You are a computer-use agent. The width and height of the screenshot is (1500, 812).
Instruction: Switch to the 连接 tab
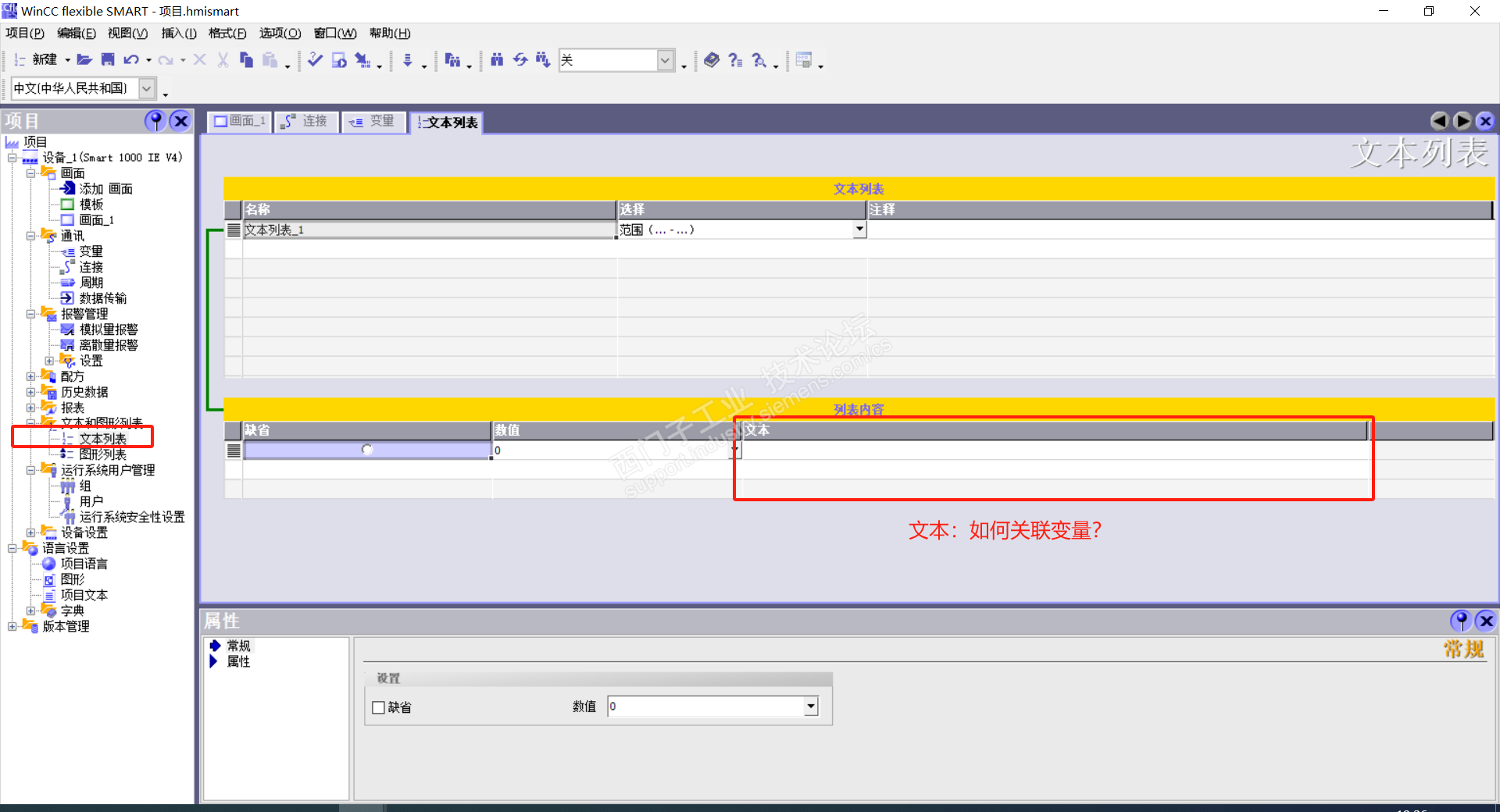coord(306,122)
